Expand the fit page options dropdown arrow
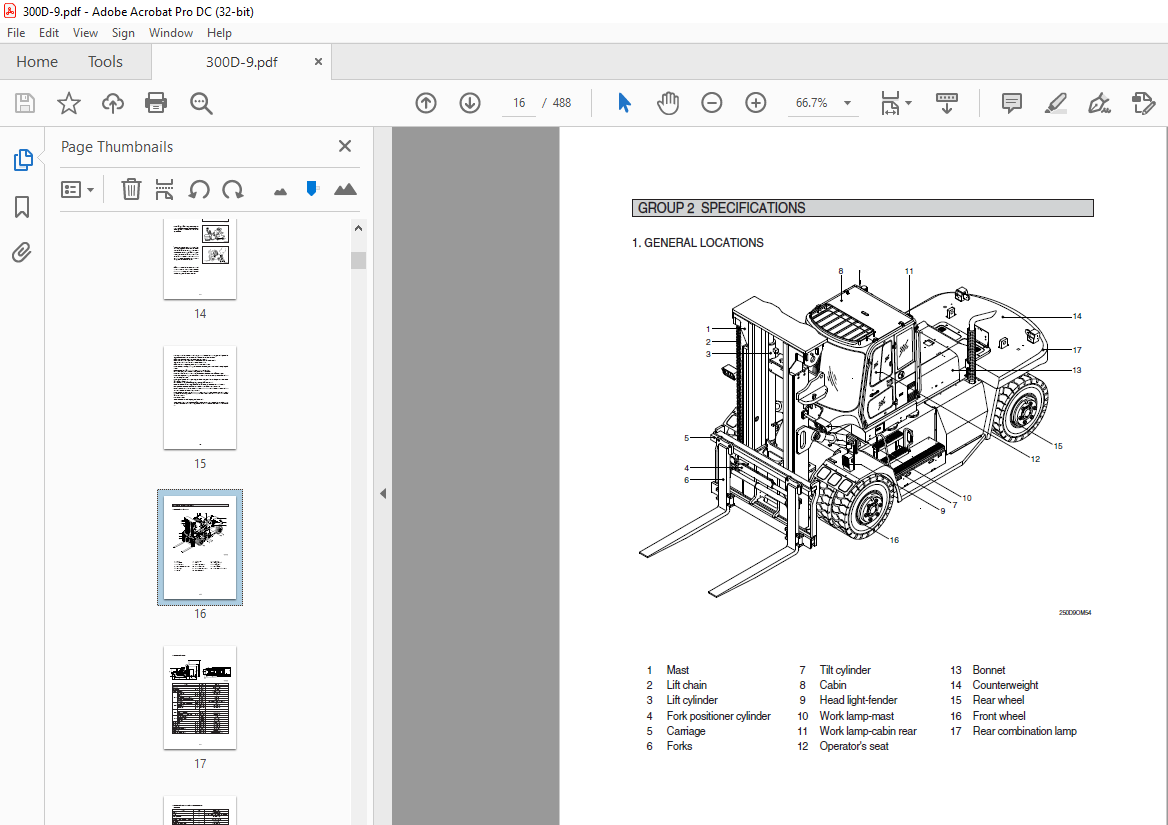 [x=908, y=103]
